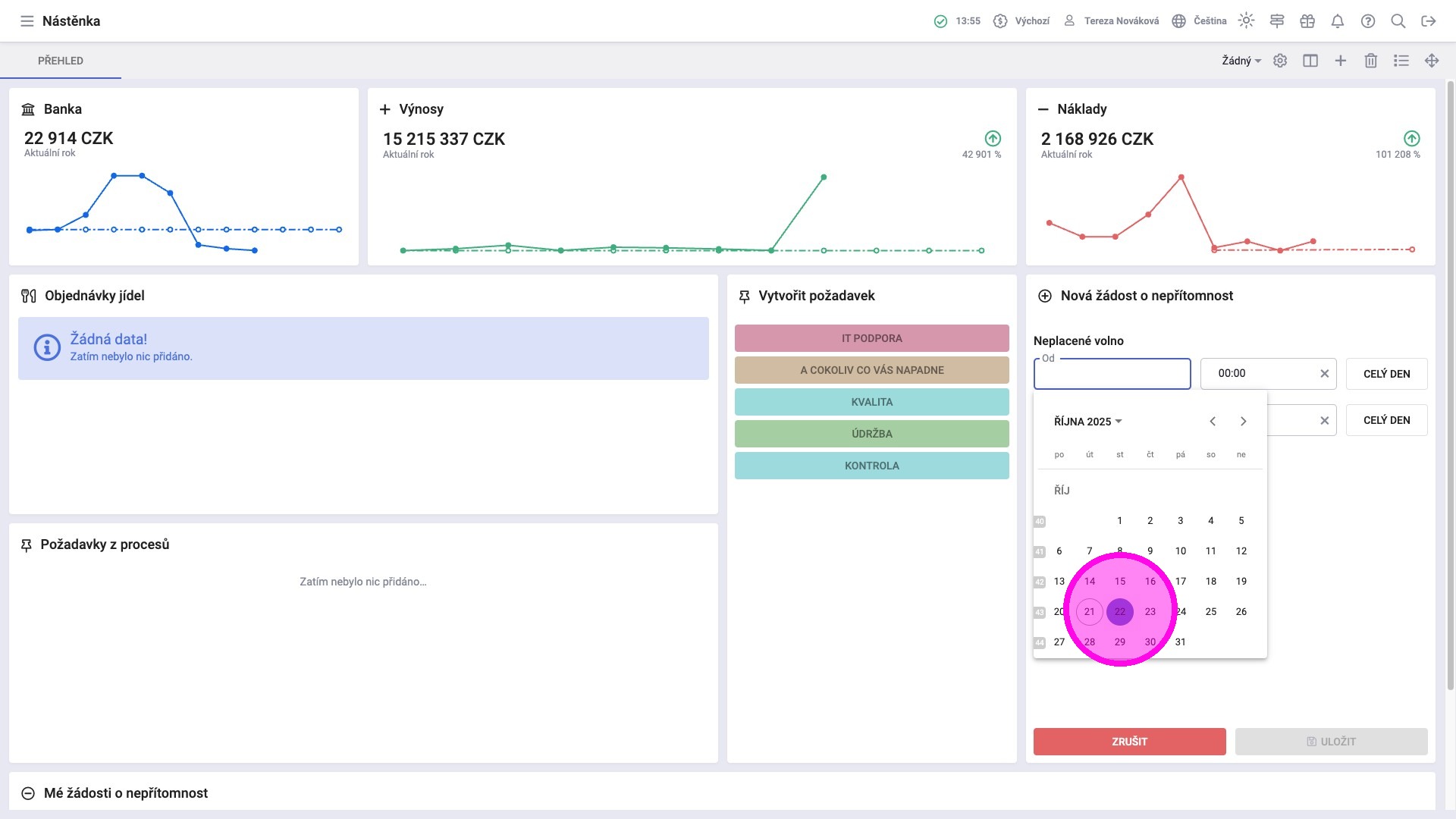Expand the ŘÍJNA 2025 month selector

1087,422
